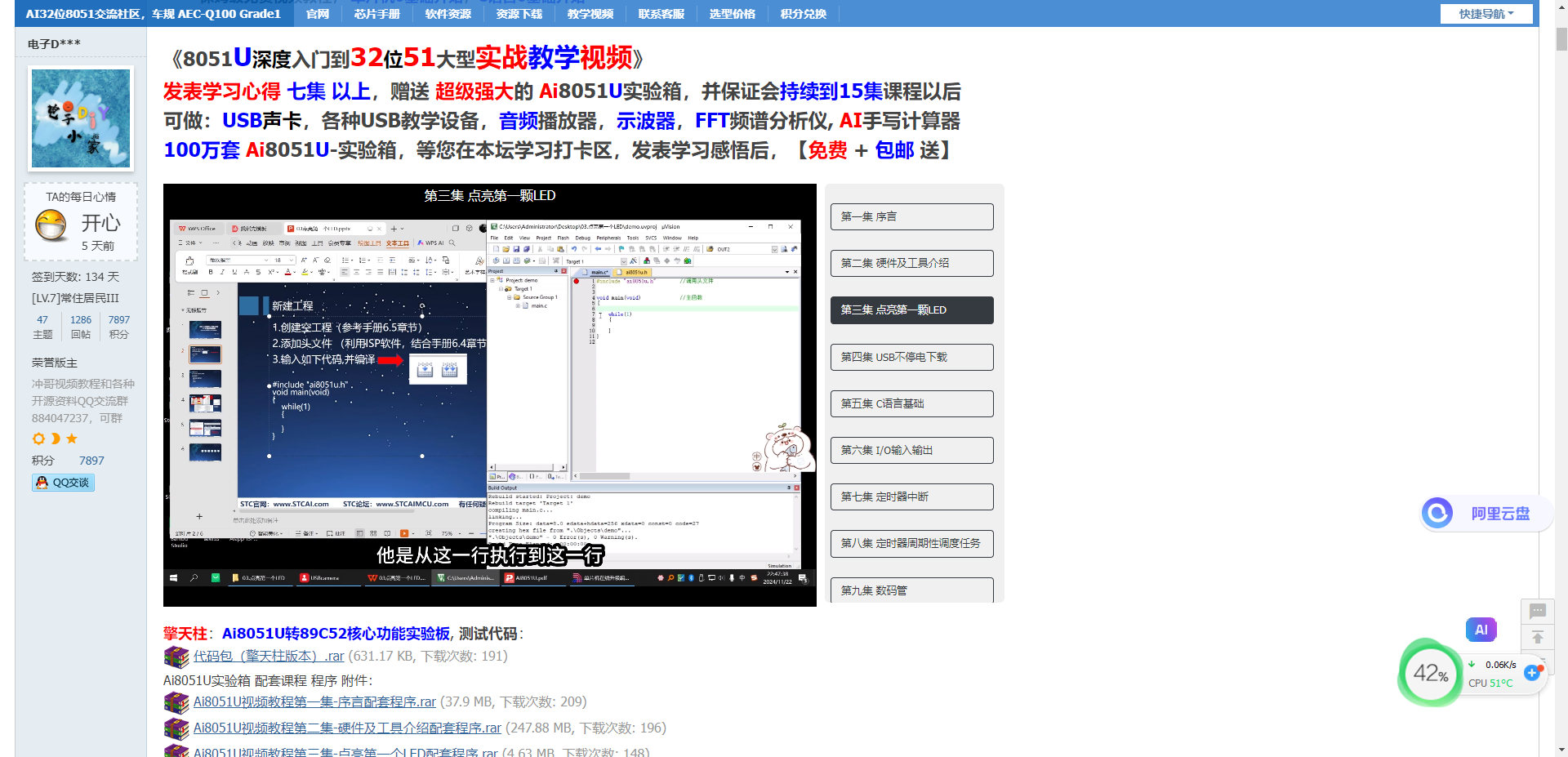Open username 电子D*** profile

point(54,44)
